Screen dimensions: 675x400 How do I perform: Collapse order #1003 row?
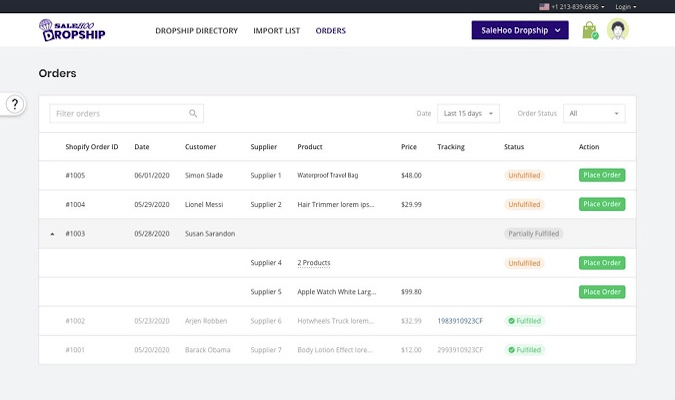point(52,234)
